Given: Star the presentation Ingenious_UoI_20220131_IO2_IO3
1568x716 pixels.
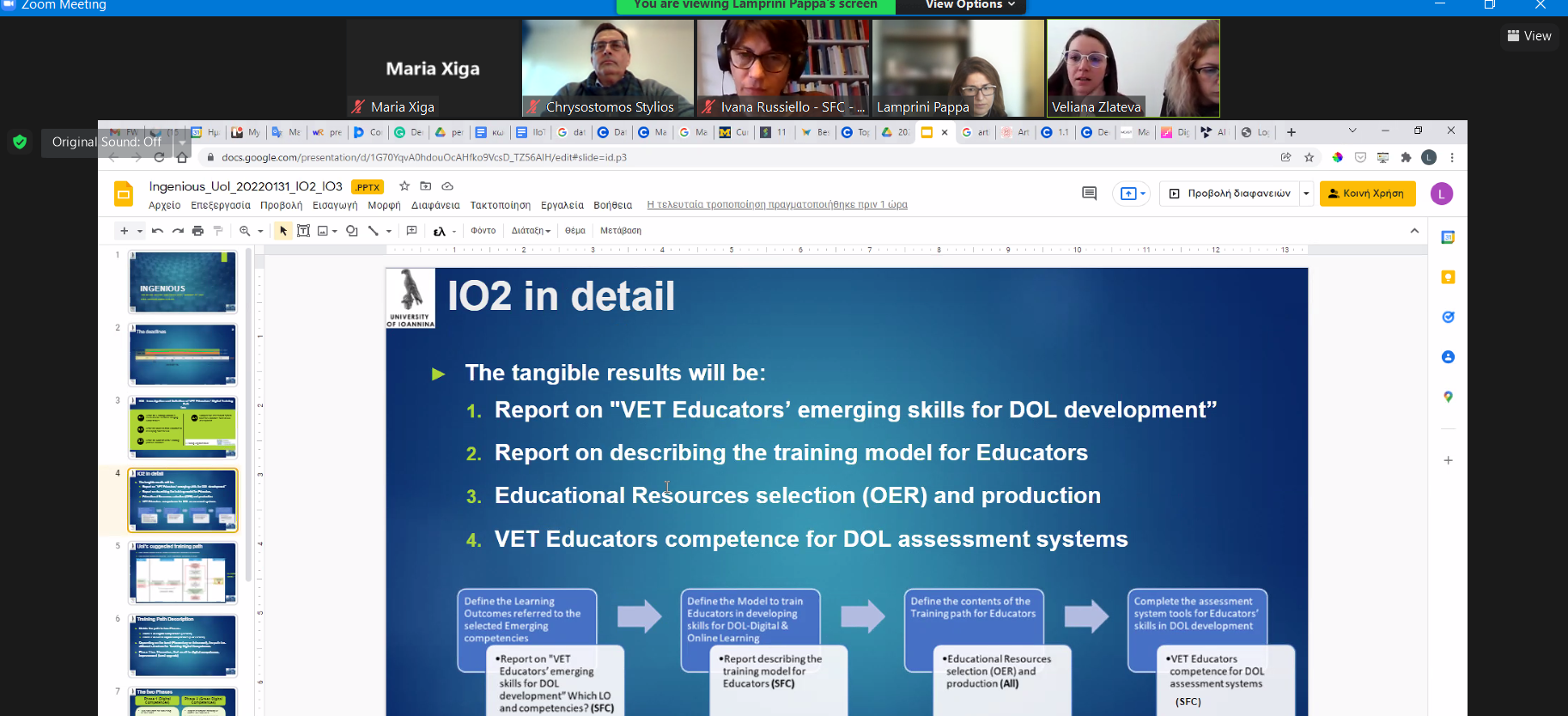Looking at the screenshot, I should (404, 186).
